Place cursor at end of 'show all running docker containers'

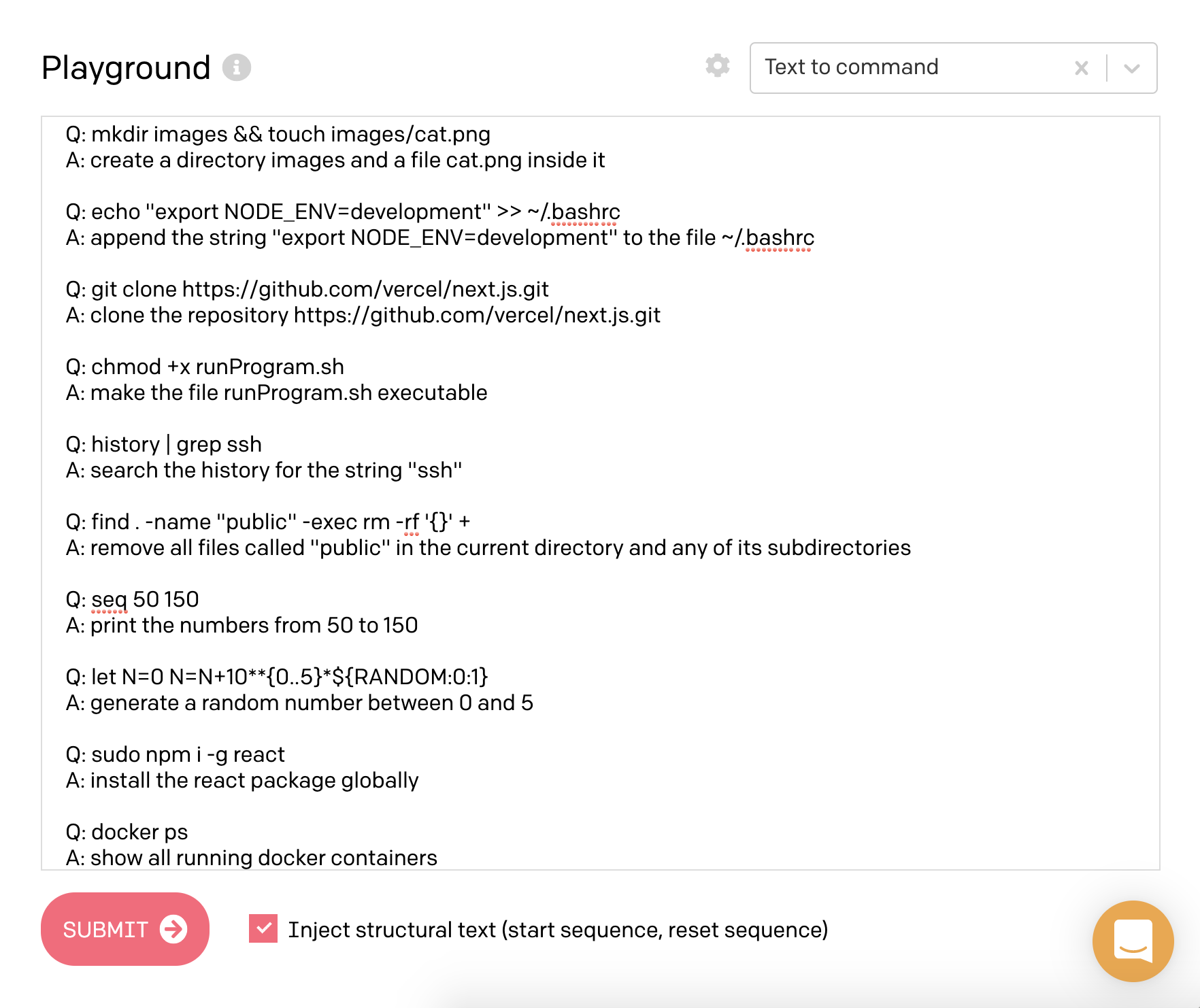coord(437,858)
